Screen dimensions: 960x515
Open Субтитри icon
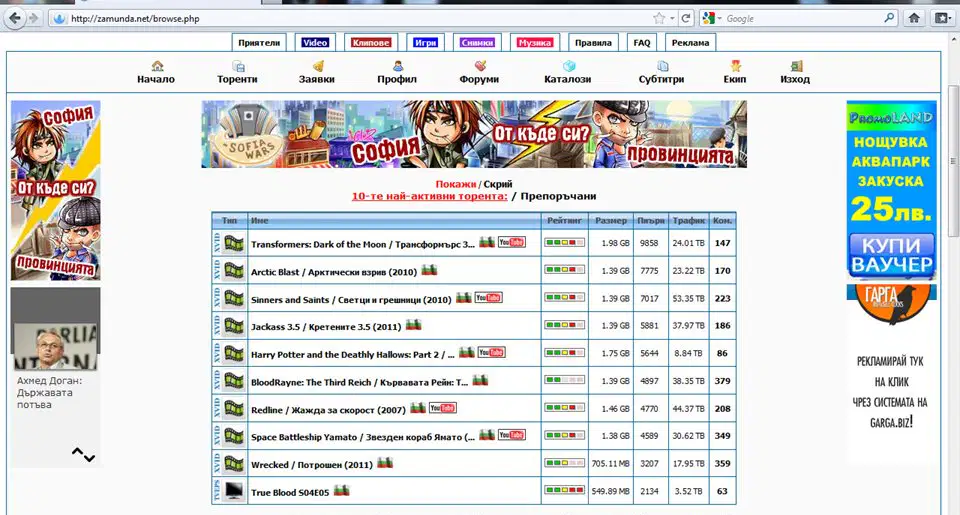pyautogui.click(x=662, y=66)
